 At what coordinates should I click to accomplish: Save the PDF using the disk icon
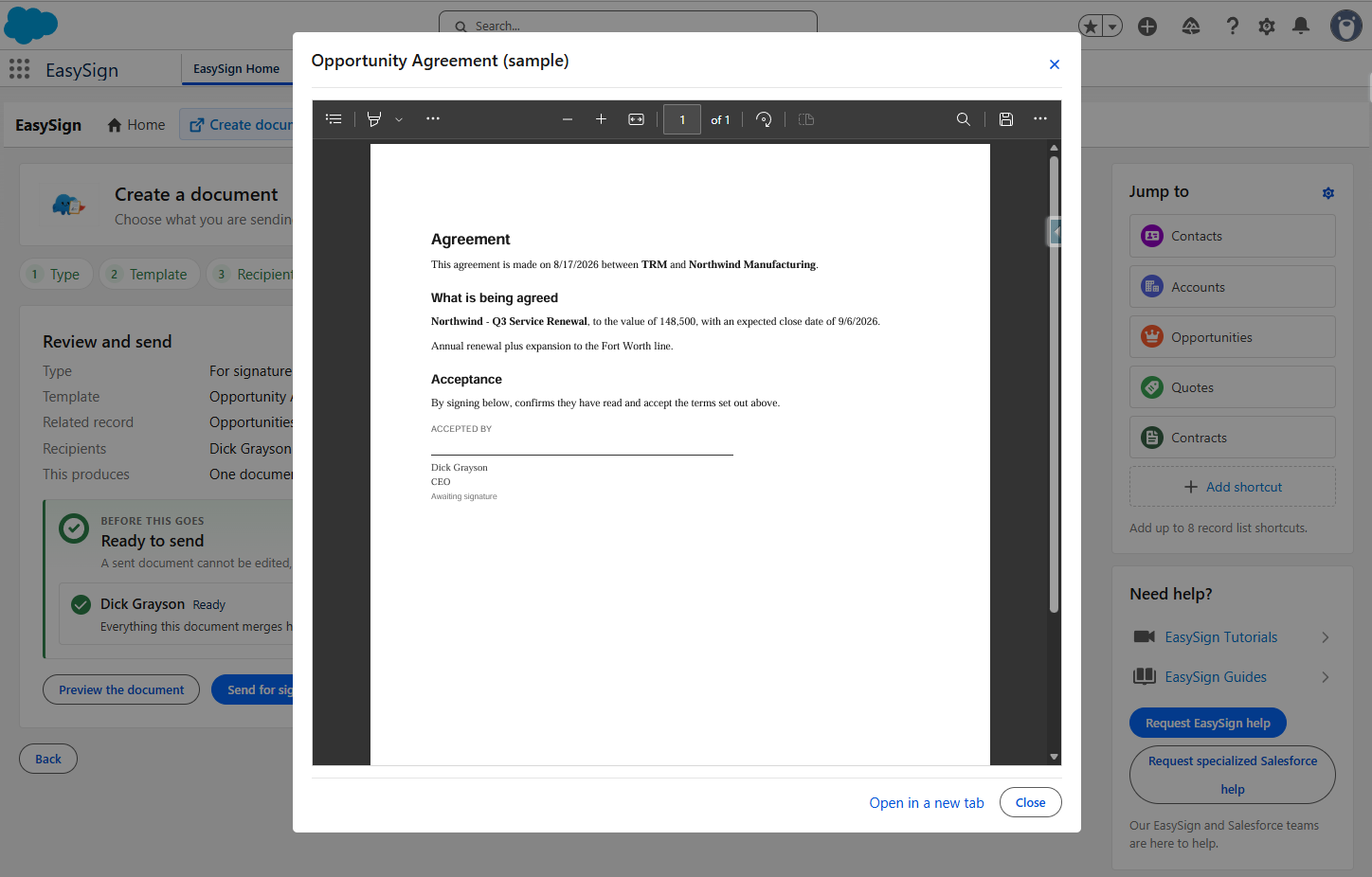[1006, 119]
